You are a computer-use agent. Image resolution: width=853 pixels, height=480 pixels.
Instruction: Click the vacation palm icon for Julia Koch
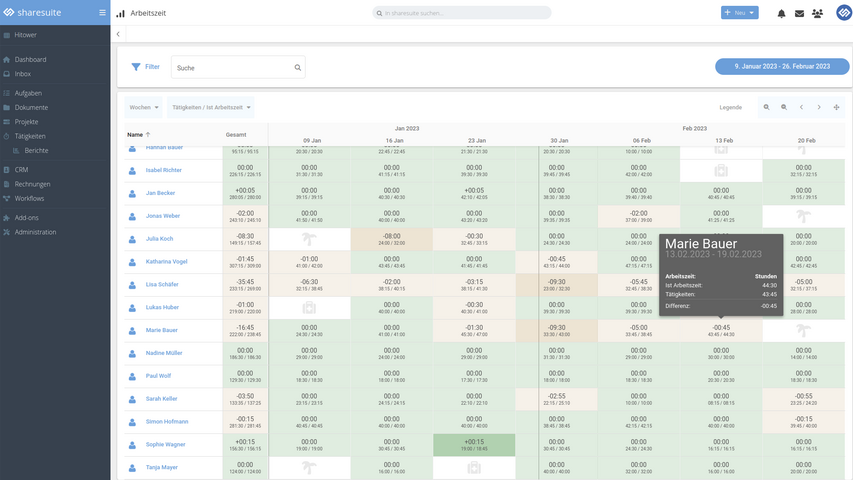pyautogui.click(x=309, y=239)
